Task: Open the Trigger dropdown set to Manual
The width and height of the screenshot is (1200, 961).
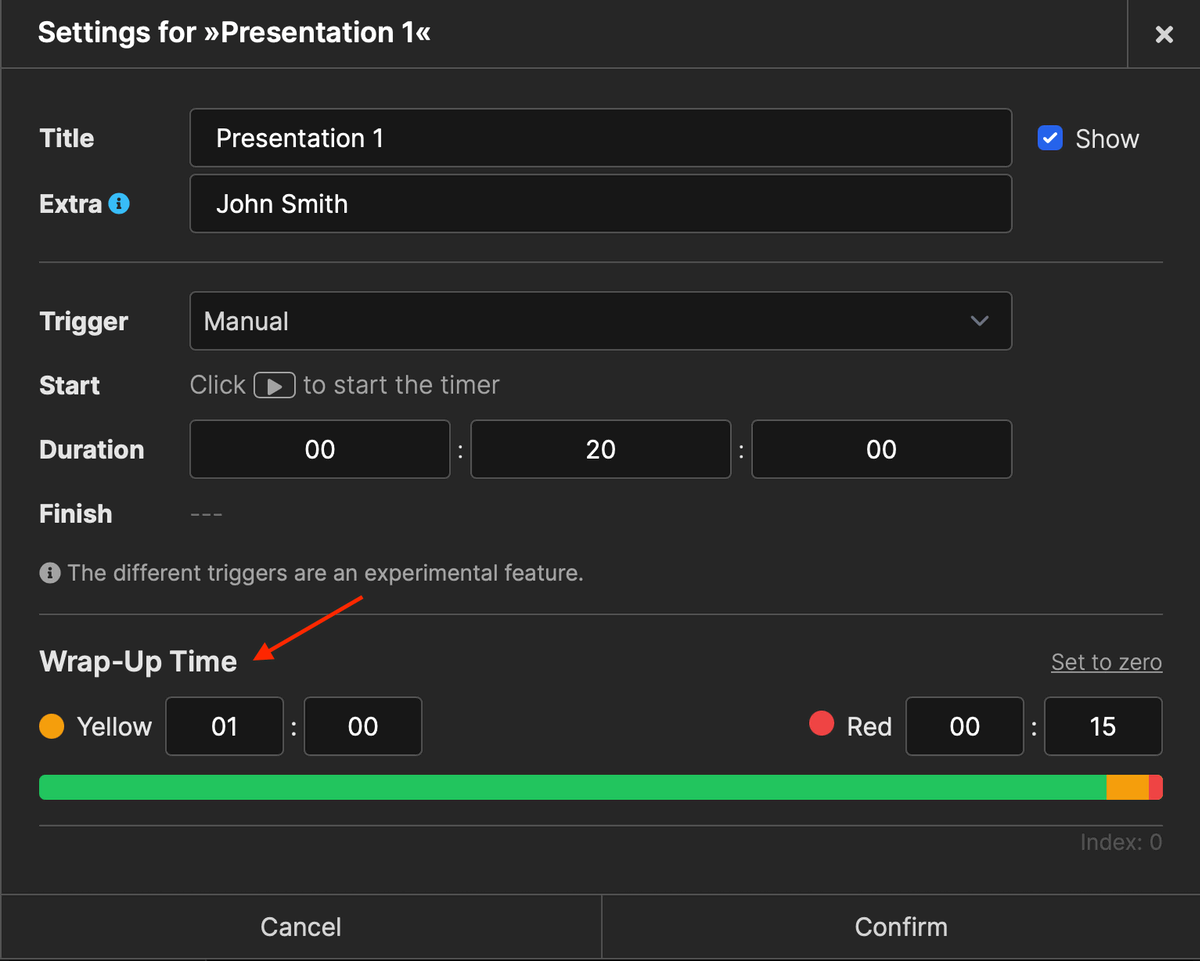Action: [x=600, y=321]
